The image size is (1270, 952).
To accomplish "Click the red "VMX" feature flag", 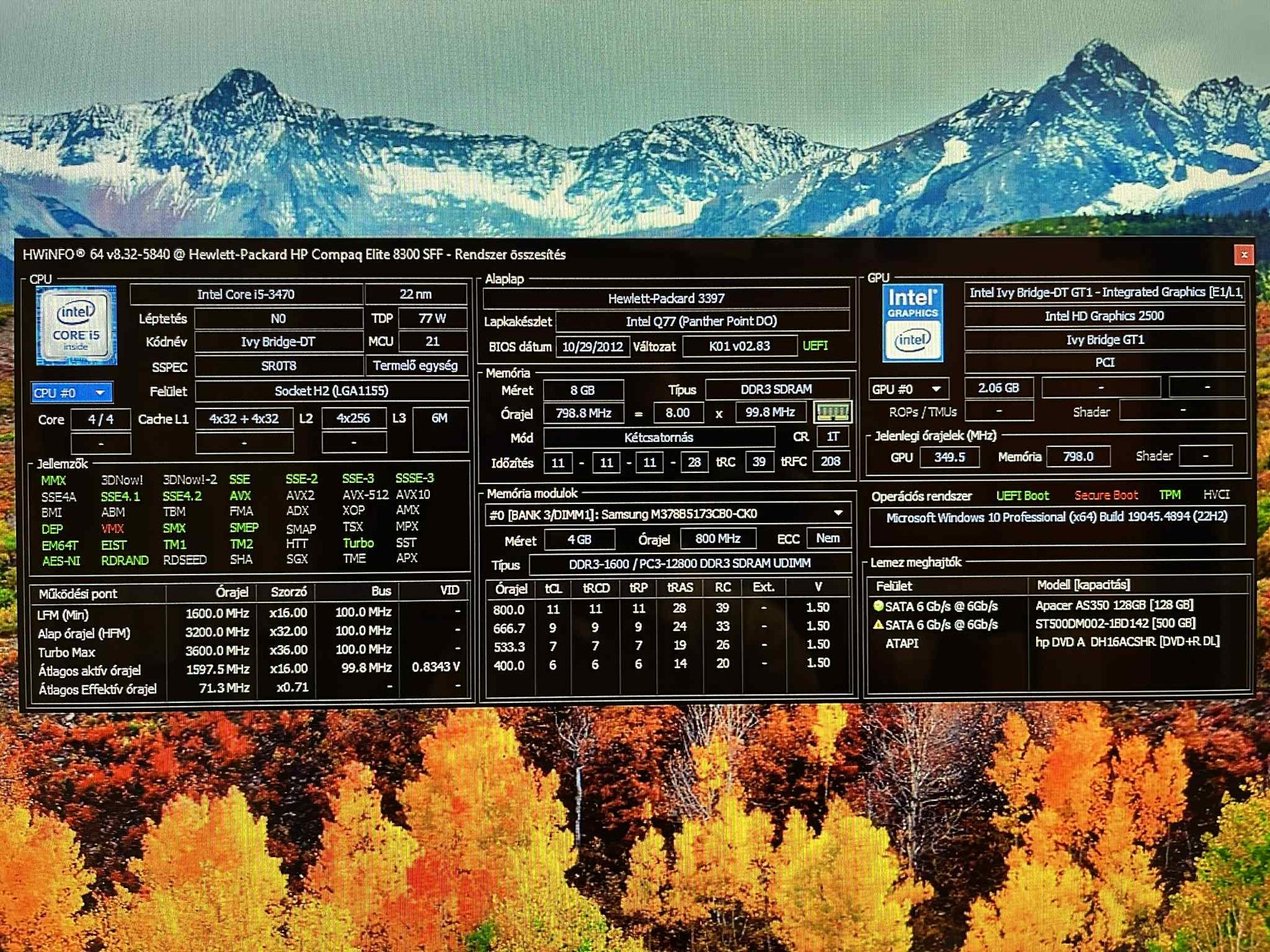I will point(112,529).
